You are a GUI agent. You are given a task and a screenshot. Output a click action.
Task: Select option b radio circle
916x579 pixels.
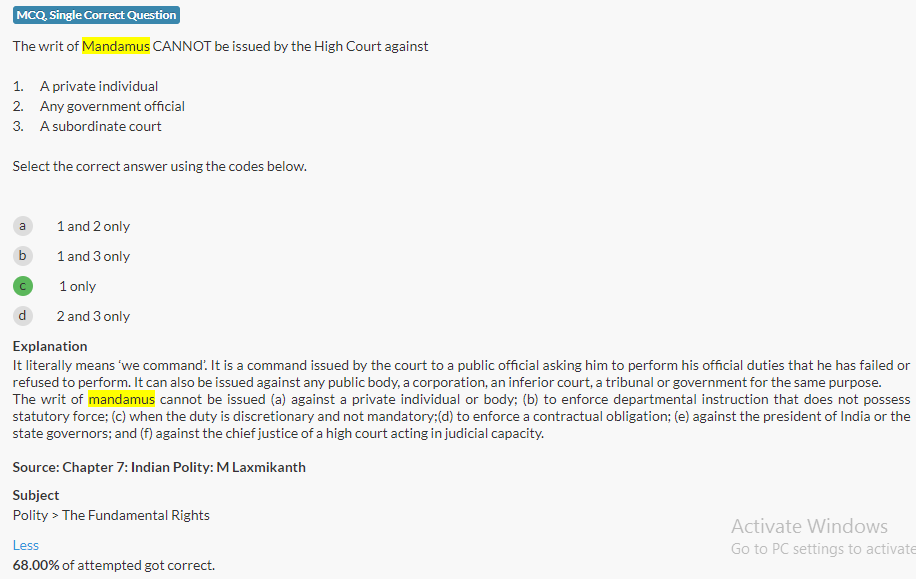tap(22, 256)
